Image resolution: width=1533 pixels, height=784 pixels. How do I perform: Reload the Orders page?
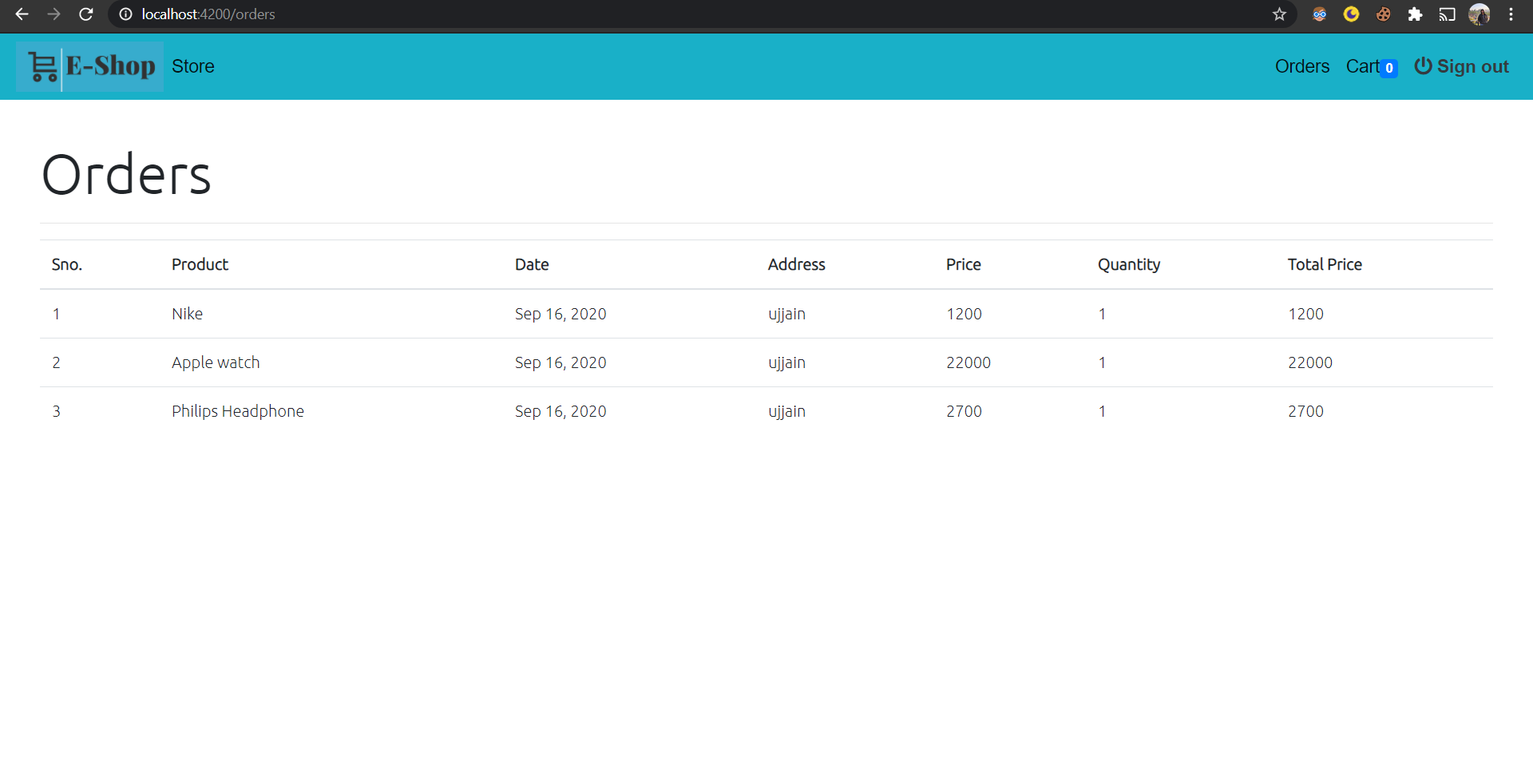click(x=85, y=14)
